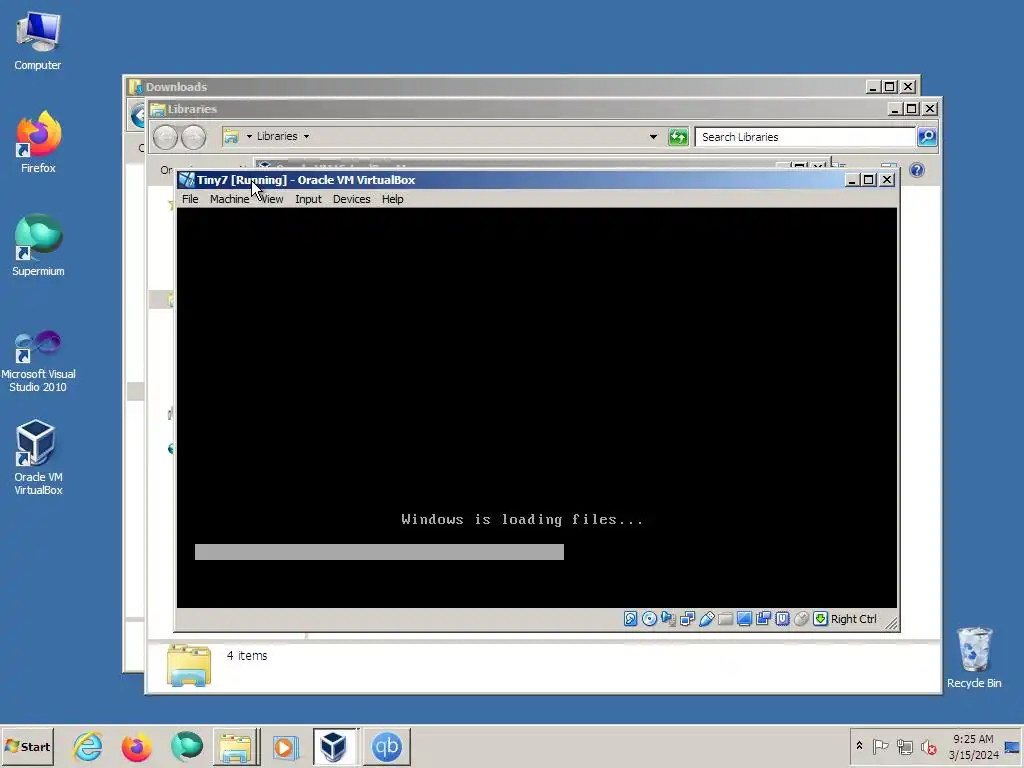The image size is (1024, 768).
Task: Select the Firefox desktop shortcut
Action: 38,143
